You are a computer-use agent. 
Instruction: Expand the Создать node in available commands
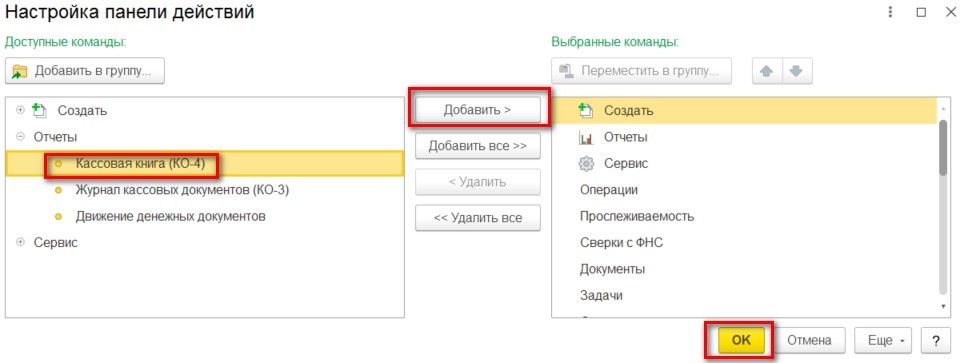(x=20, y=110)
